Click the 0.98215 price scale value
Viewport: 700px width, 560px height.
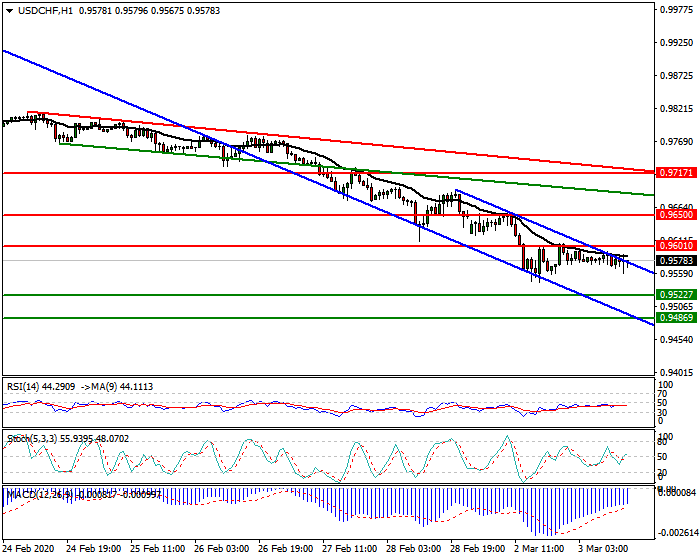pyautogui.click(x=677, y=109)
